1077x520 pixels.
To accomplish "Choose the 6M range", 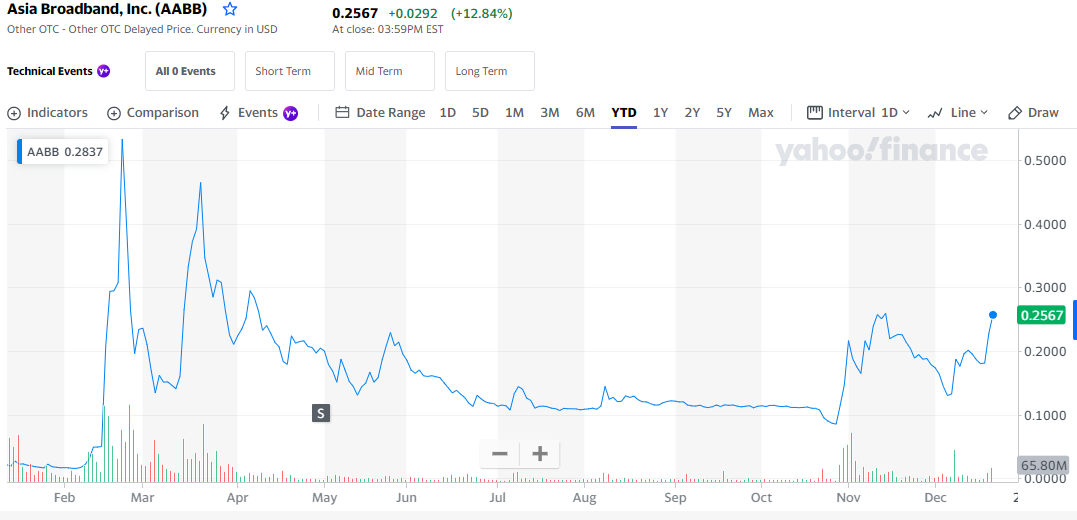I will [585, 113].
